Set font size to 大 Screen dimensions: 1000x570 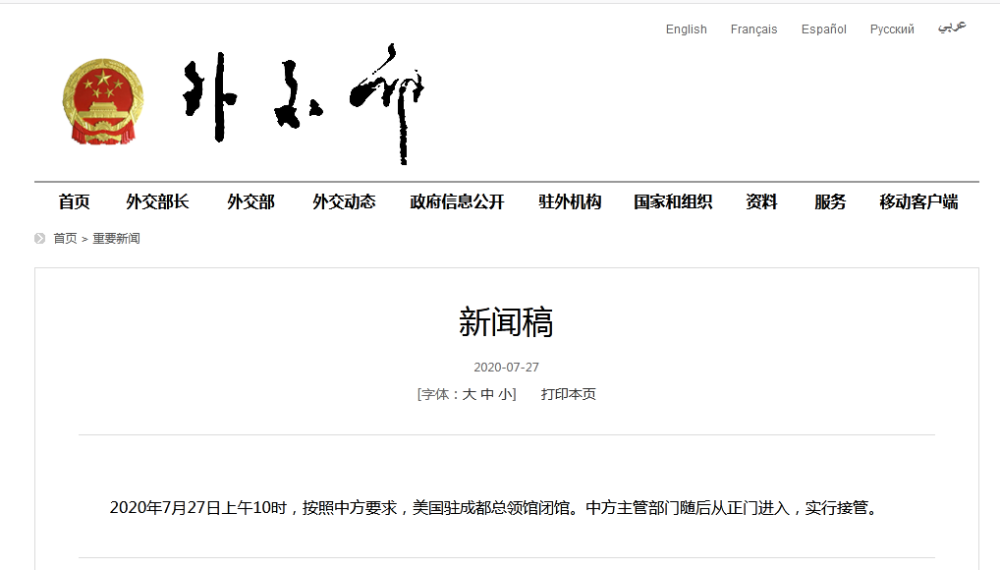pyautogui.click(x=469, y=395)
